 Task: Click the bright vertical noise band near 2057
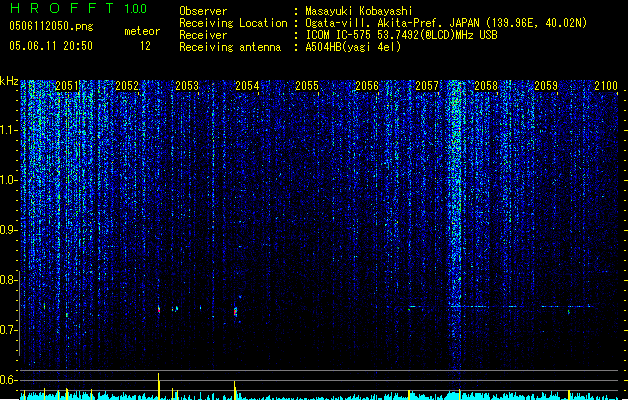pos(455,225)
